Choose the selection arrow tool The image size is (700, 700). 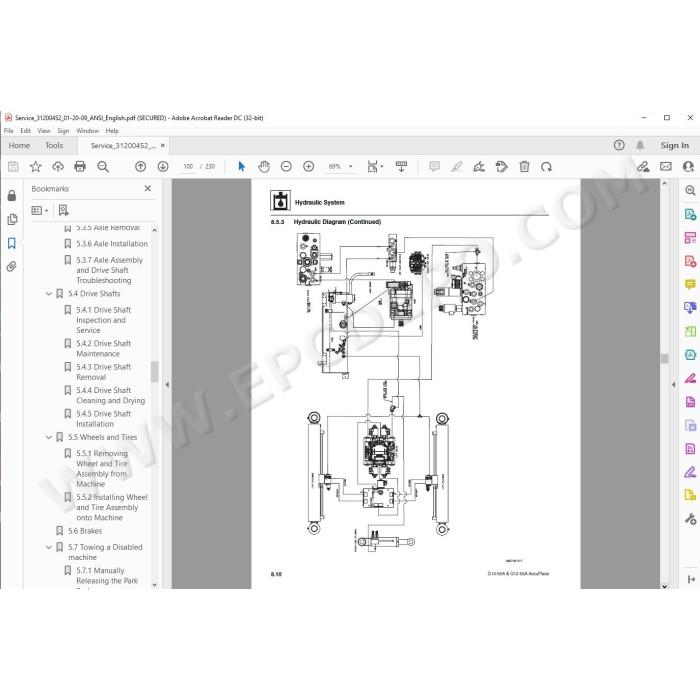tap(242, 167)
